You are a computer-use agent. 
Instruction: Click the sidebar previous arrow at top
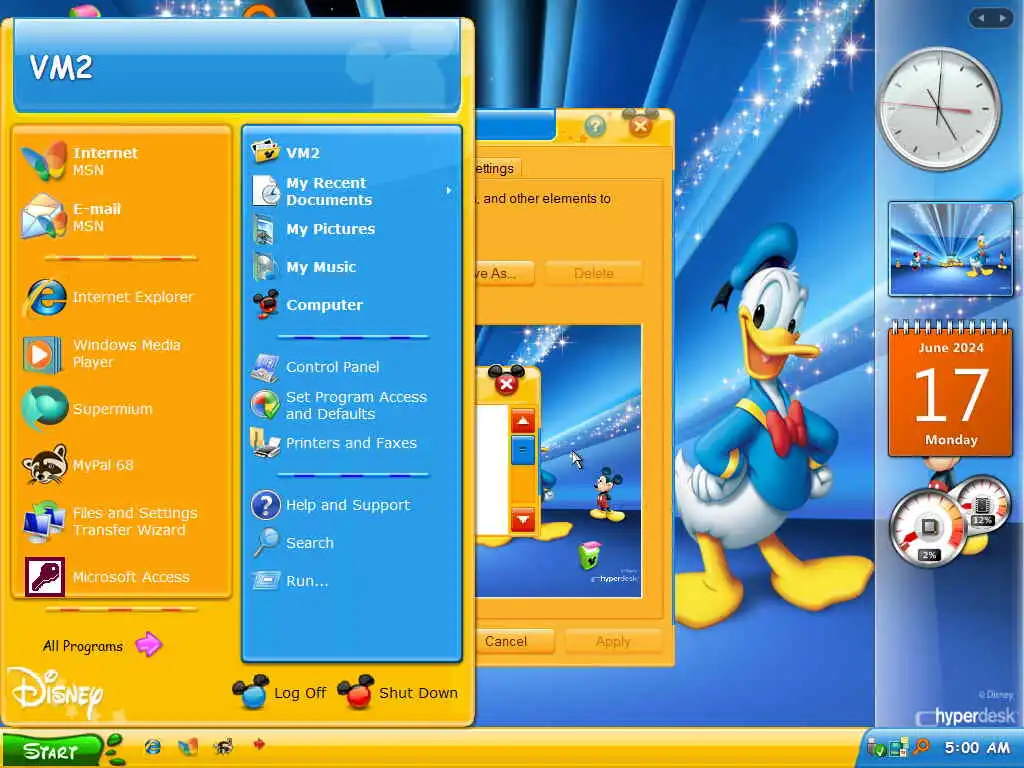point(981,18)
